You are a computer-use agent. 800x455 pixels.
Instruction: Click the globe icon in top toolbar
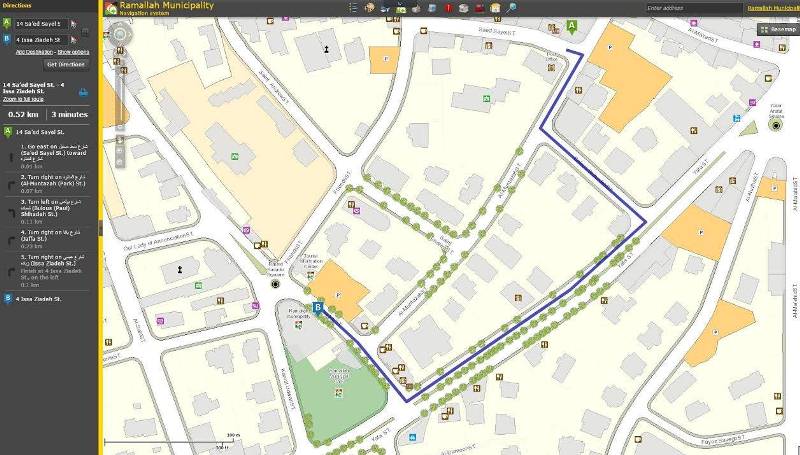click(370, 8)
